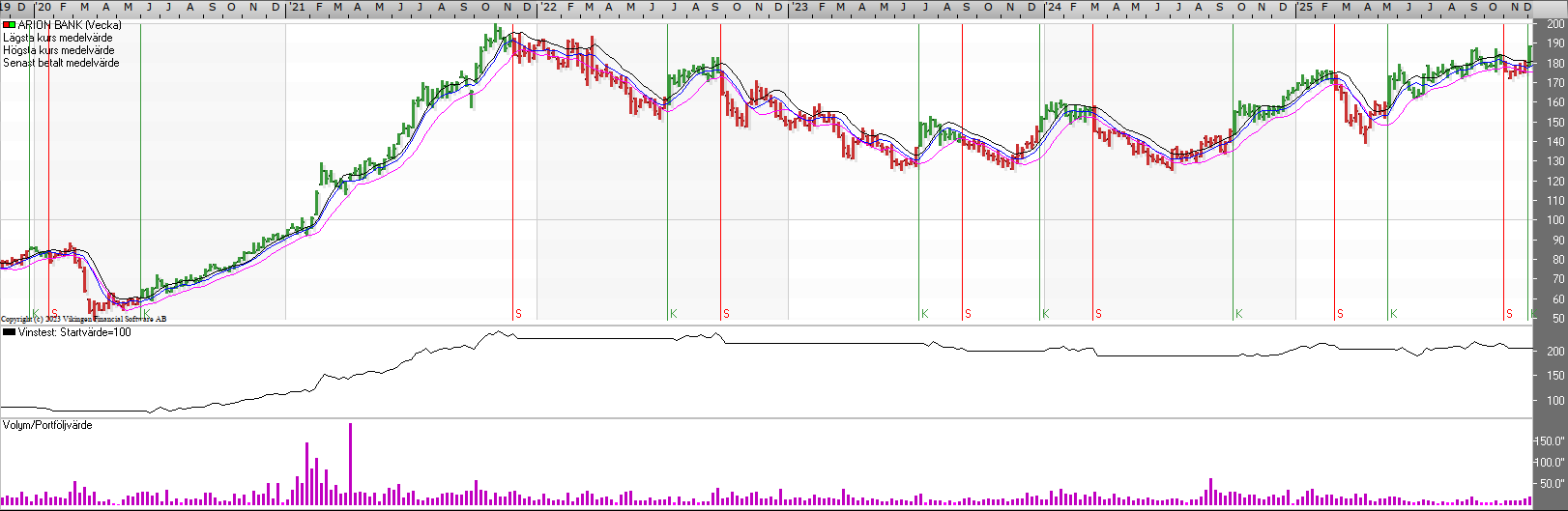Viewport: 1568px width, 511px height.
Task: Select the Senast betalt medelvärde legend entry
Action: pos(61,63)
